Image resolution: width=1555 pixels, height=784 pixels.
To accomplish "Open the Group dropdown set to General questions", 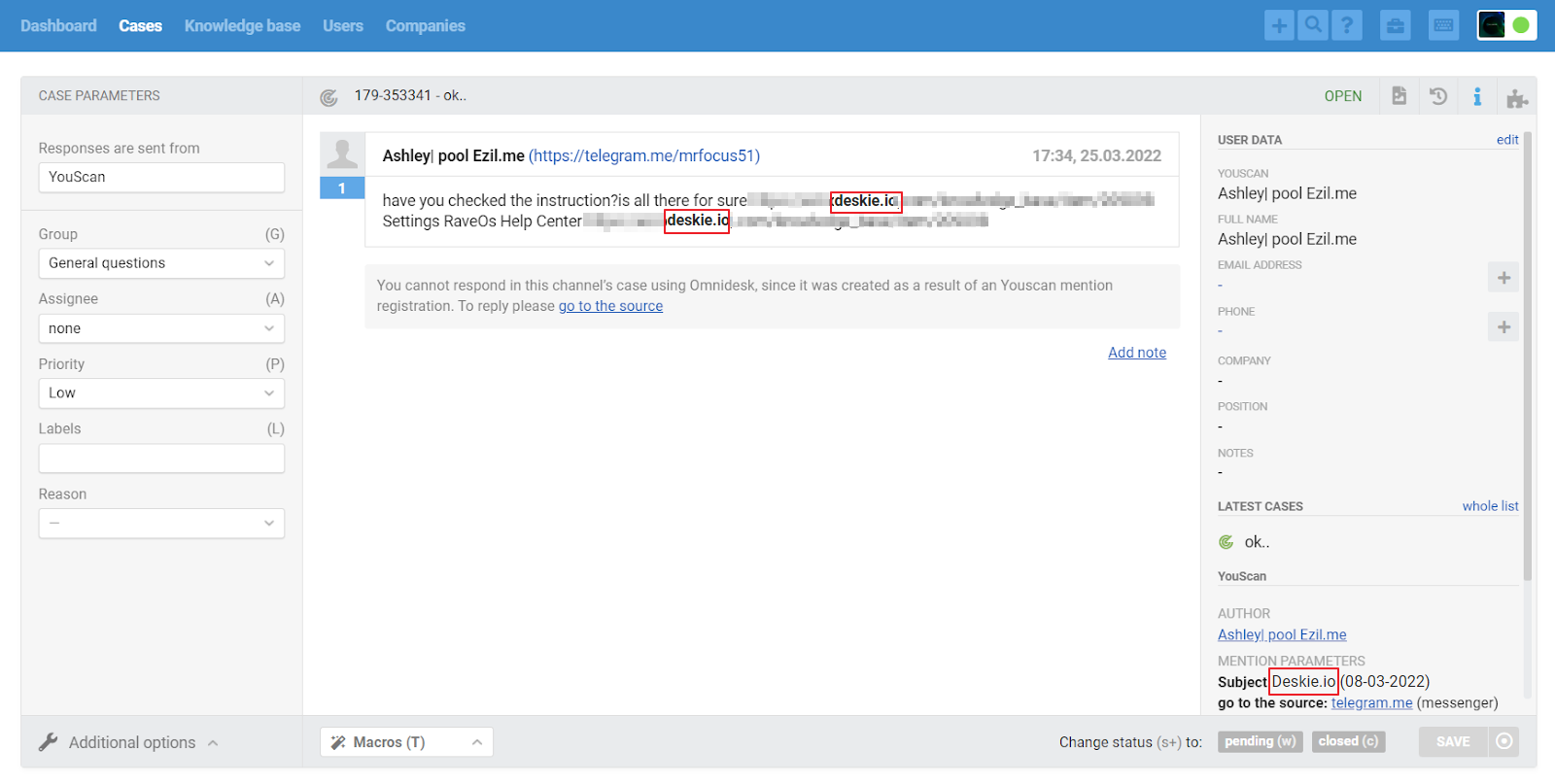I will pyautogui.click(x=161, y=263).
